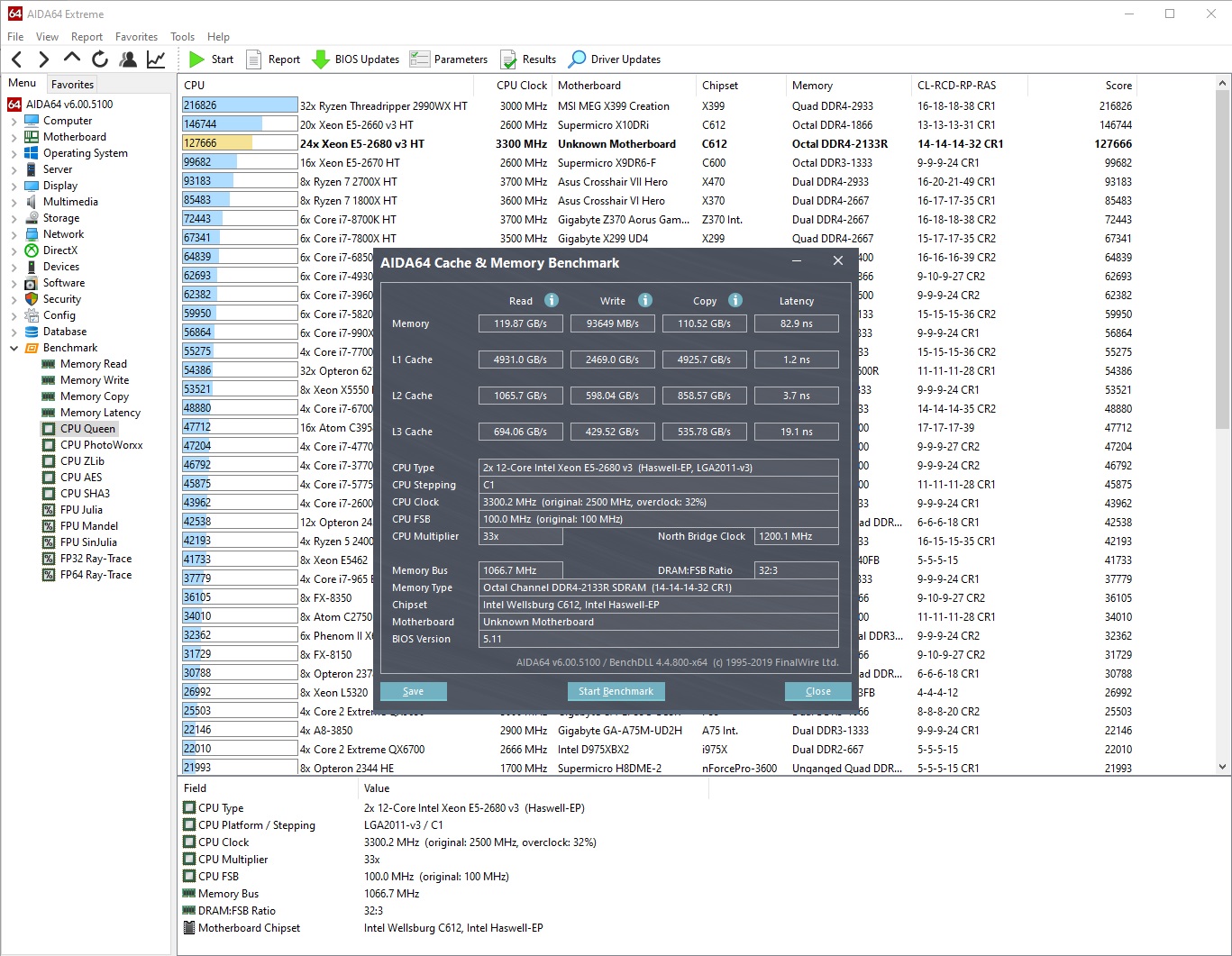Click Driver Updates magnifier button
Screen dimensions: 1232x956
click(615, 59)
